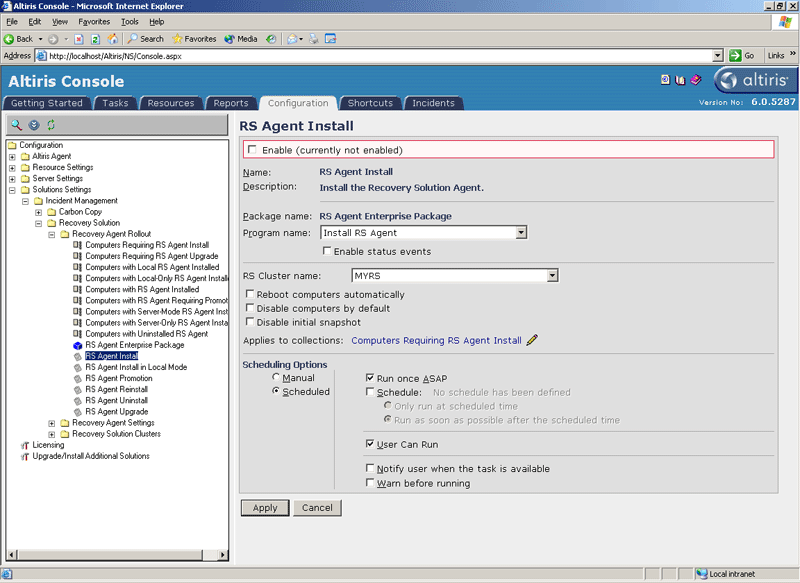Open the Program name dropdown
Screen dimensions: 800x583
pos(521,233)
